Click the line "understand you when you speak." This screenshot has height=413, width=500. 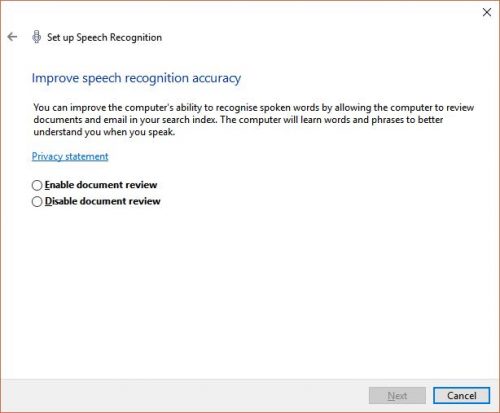[x=104, y=132]
